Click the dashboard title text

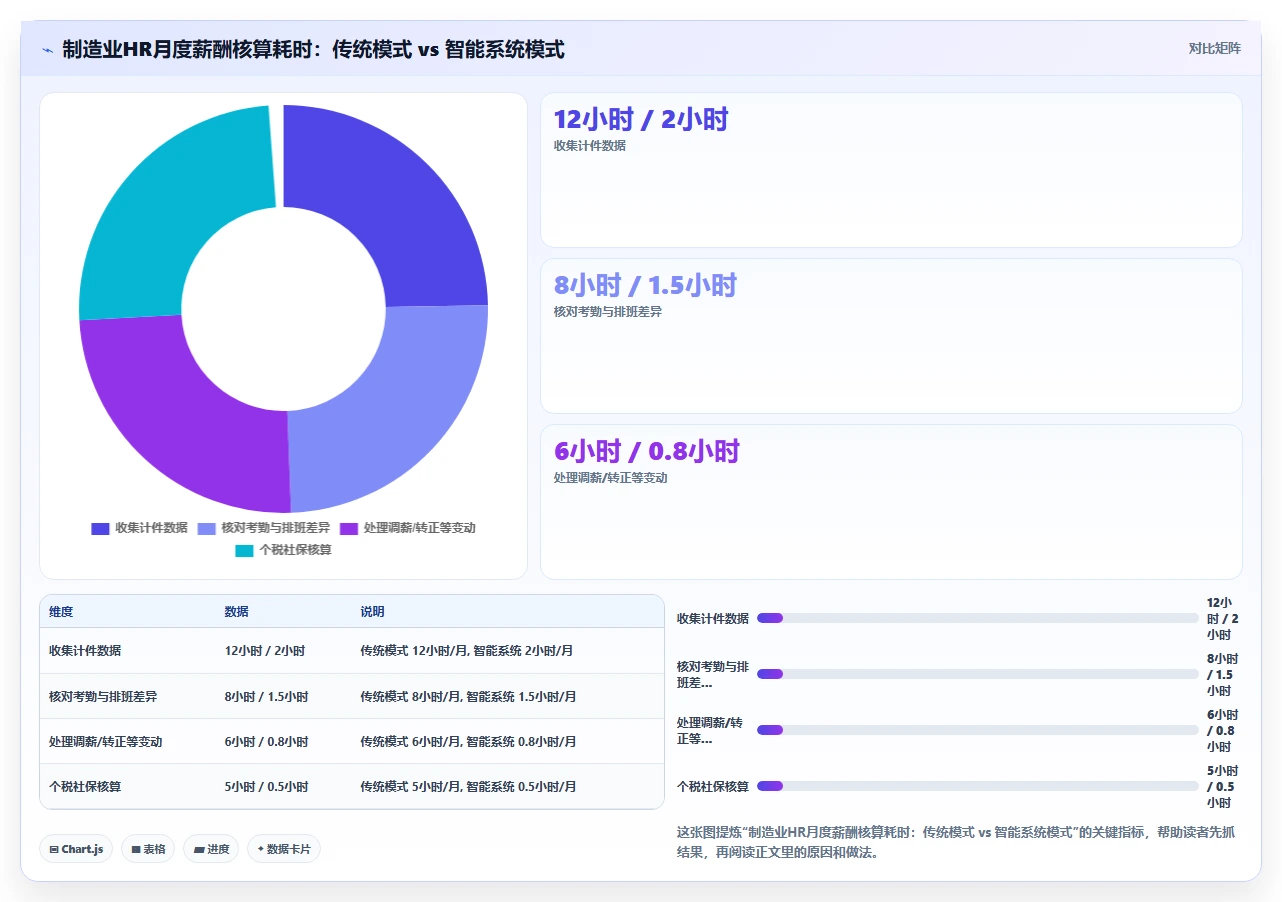tap(313, 49)
